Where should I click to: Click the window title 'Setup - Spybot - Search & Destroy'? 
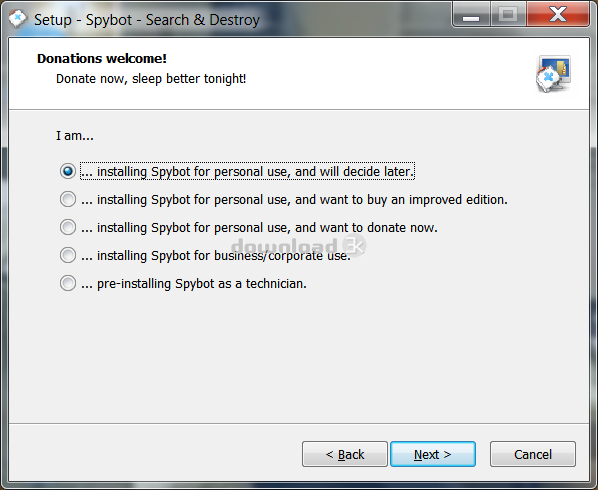point(147,20)
